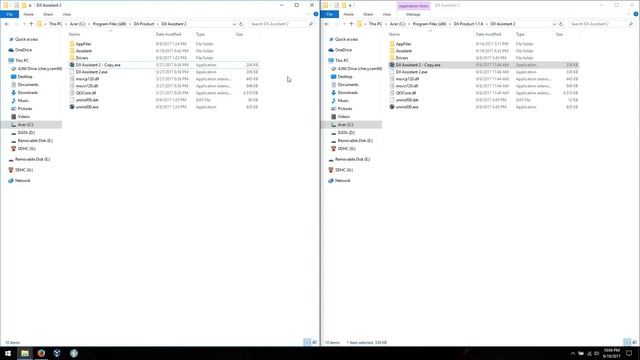
Task: Open Home ribbon tab in right window
Action: [349, 14]
